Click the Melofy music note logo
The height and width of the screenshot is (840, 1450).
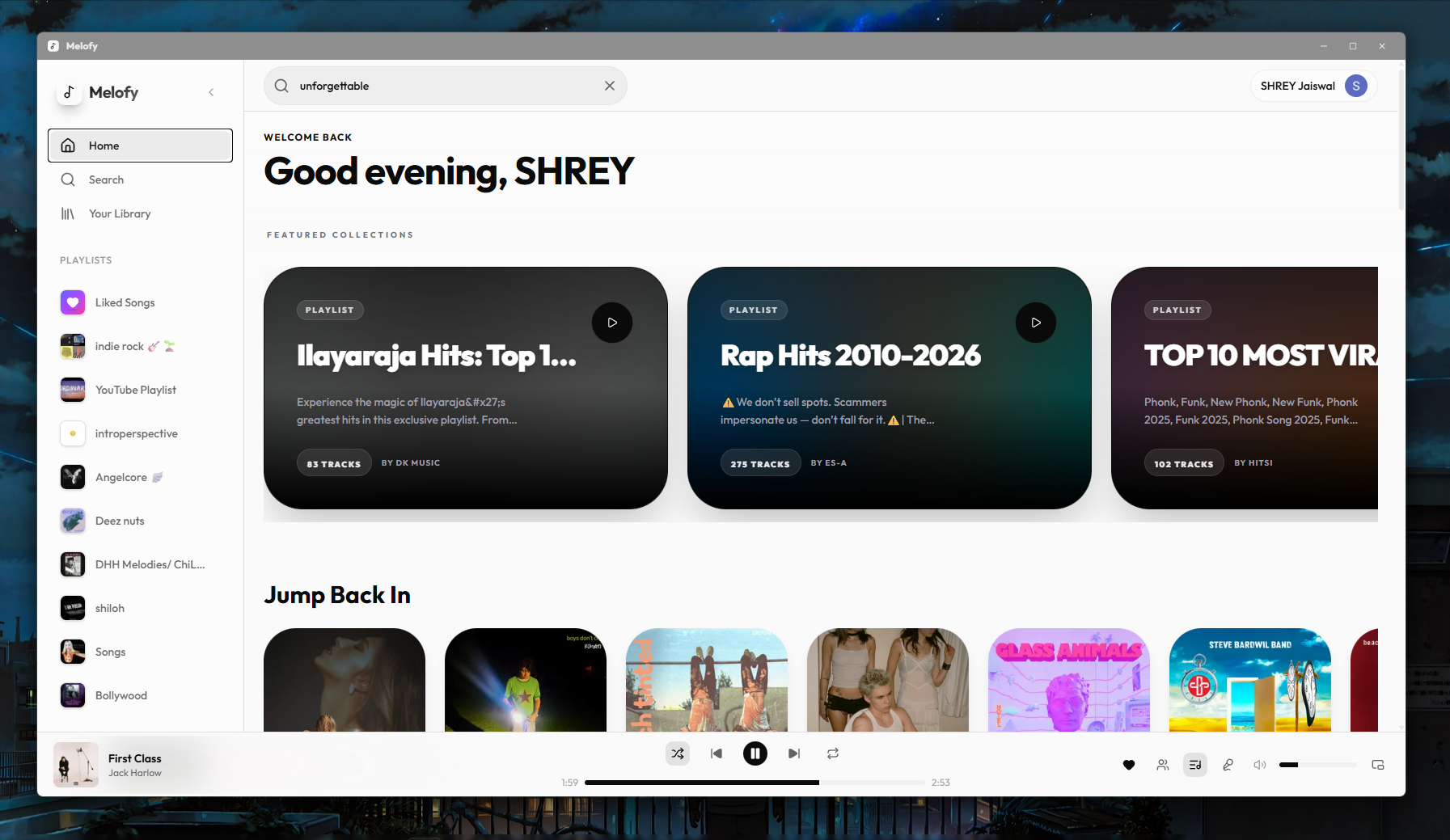[70, 92]
